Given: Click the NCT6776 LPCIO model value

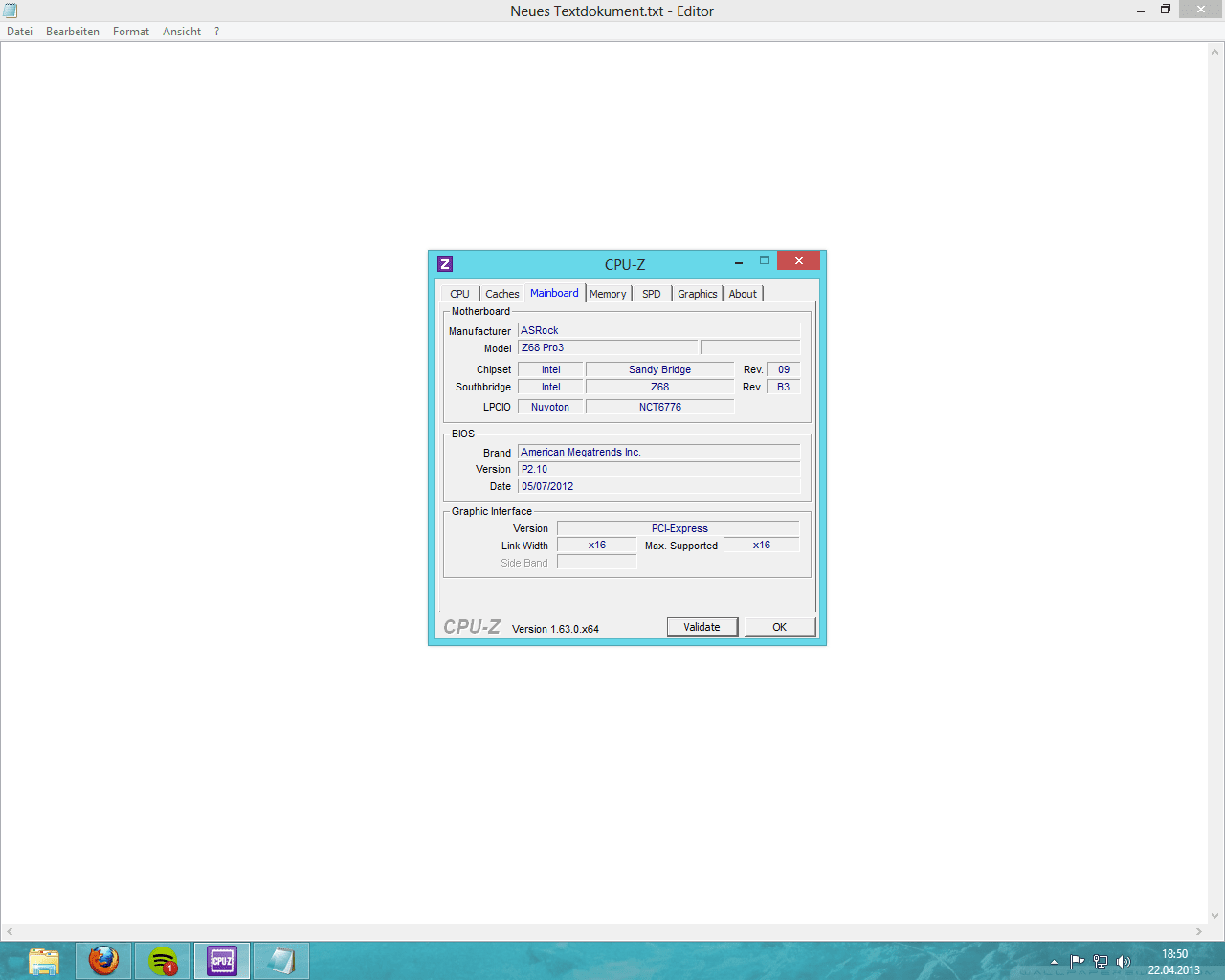Looking at the screenshot, I should click(x=659, y=407).
